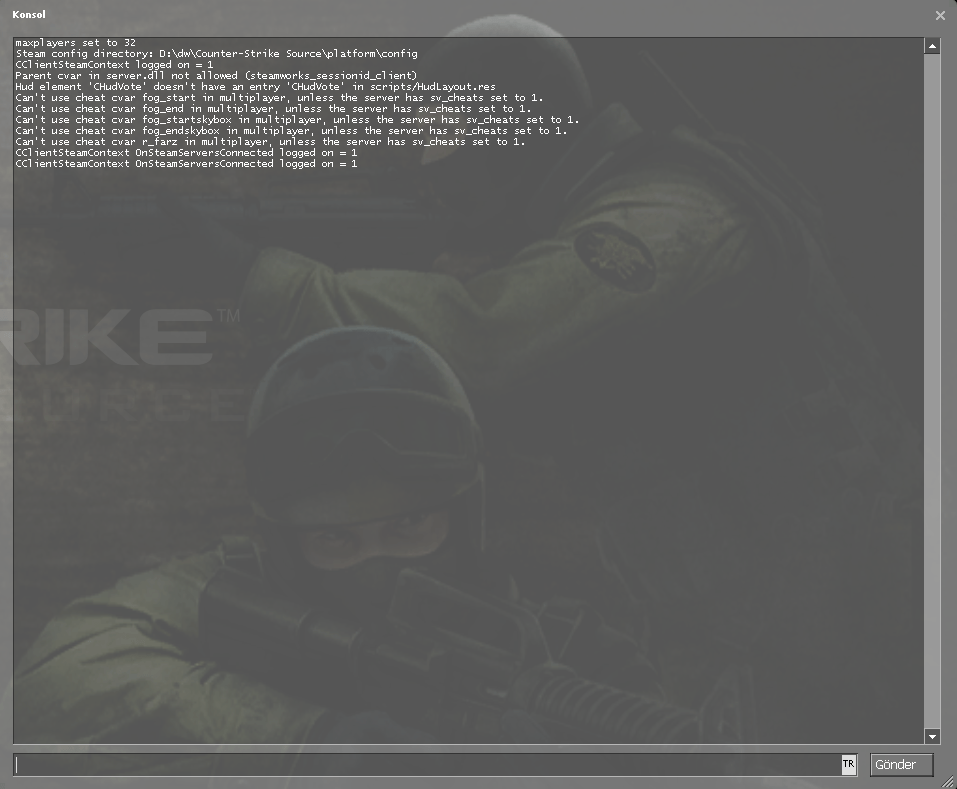957x789 pixels.
Task: Click the console scrollbar track
Action: click(x=932, y=391)
